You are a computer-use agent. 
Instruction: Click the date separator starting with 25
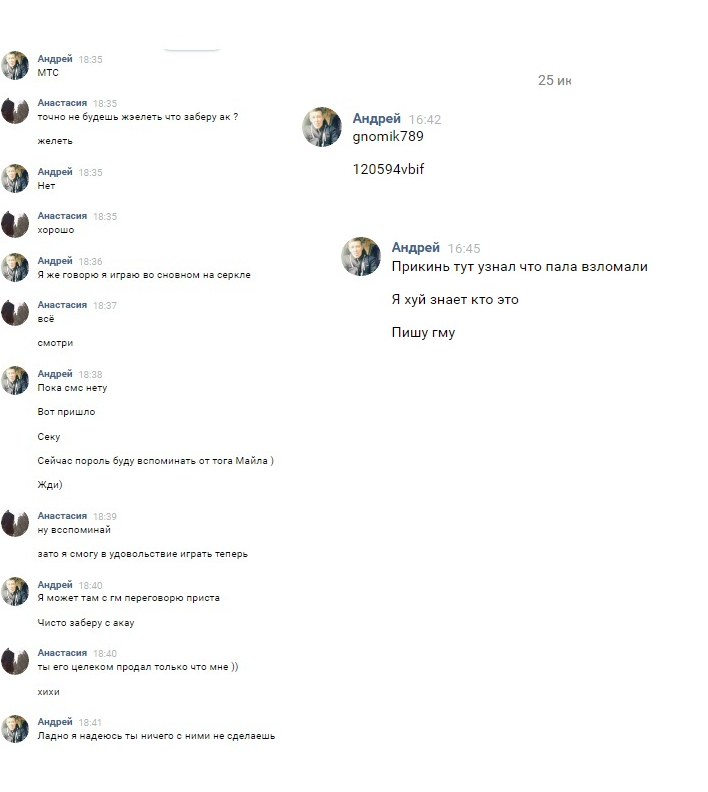[x=554, y=80]
